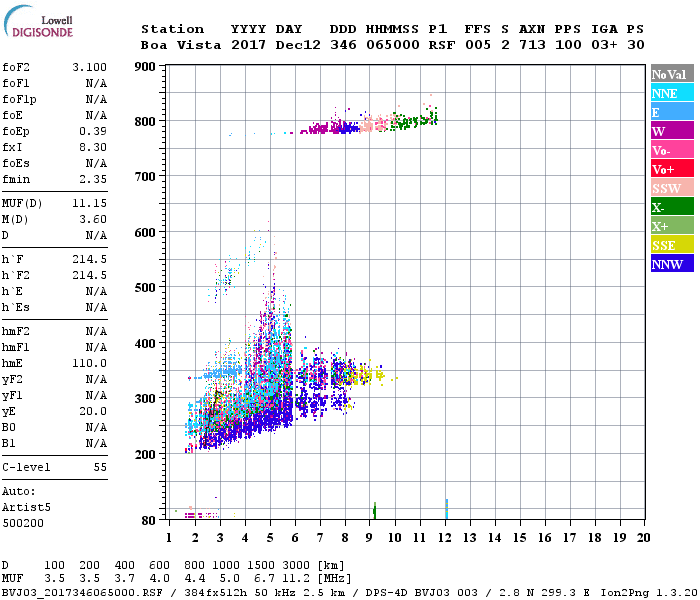This screenshot has width=700, height=600.
Task: Click the P1 value RSF
Action: [442, 45]
